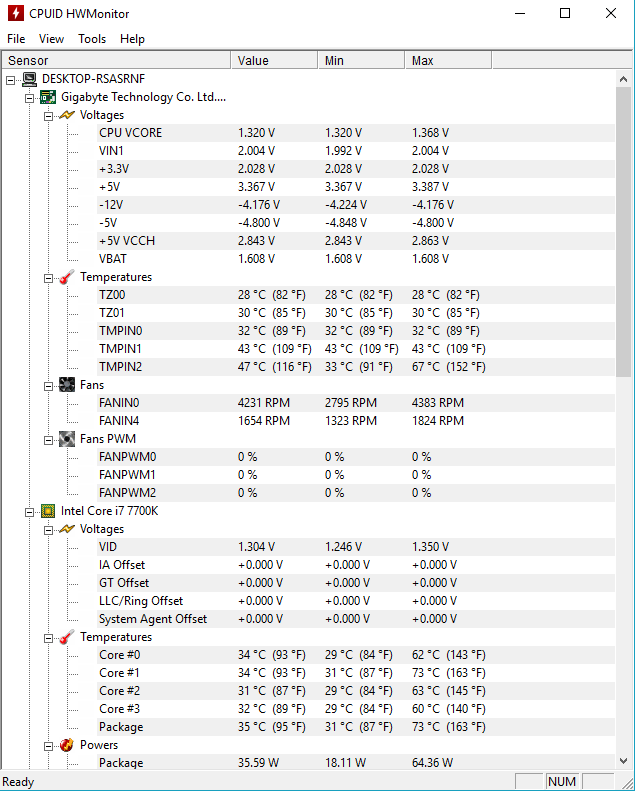Click the Gigabyte motherboard icon

pos(48,97)
